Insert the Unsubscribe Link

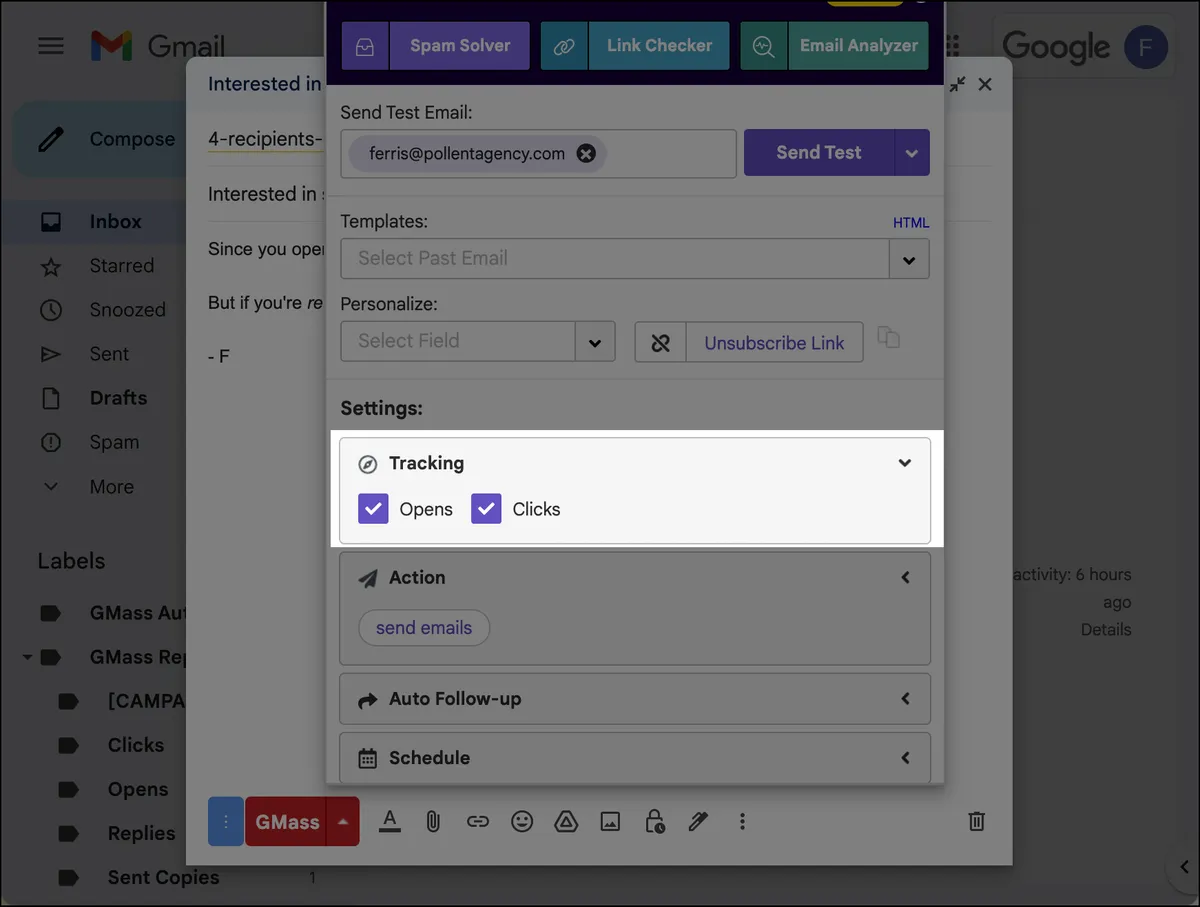[775, 343]
